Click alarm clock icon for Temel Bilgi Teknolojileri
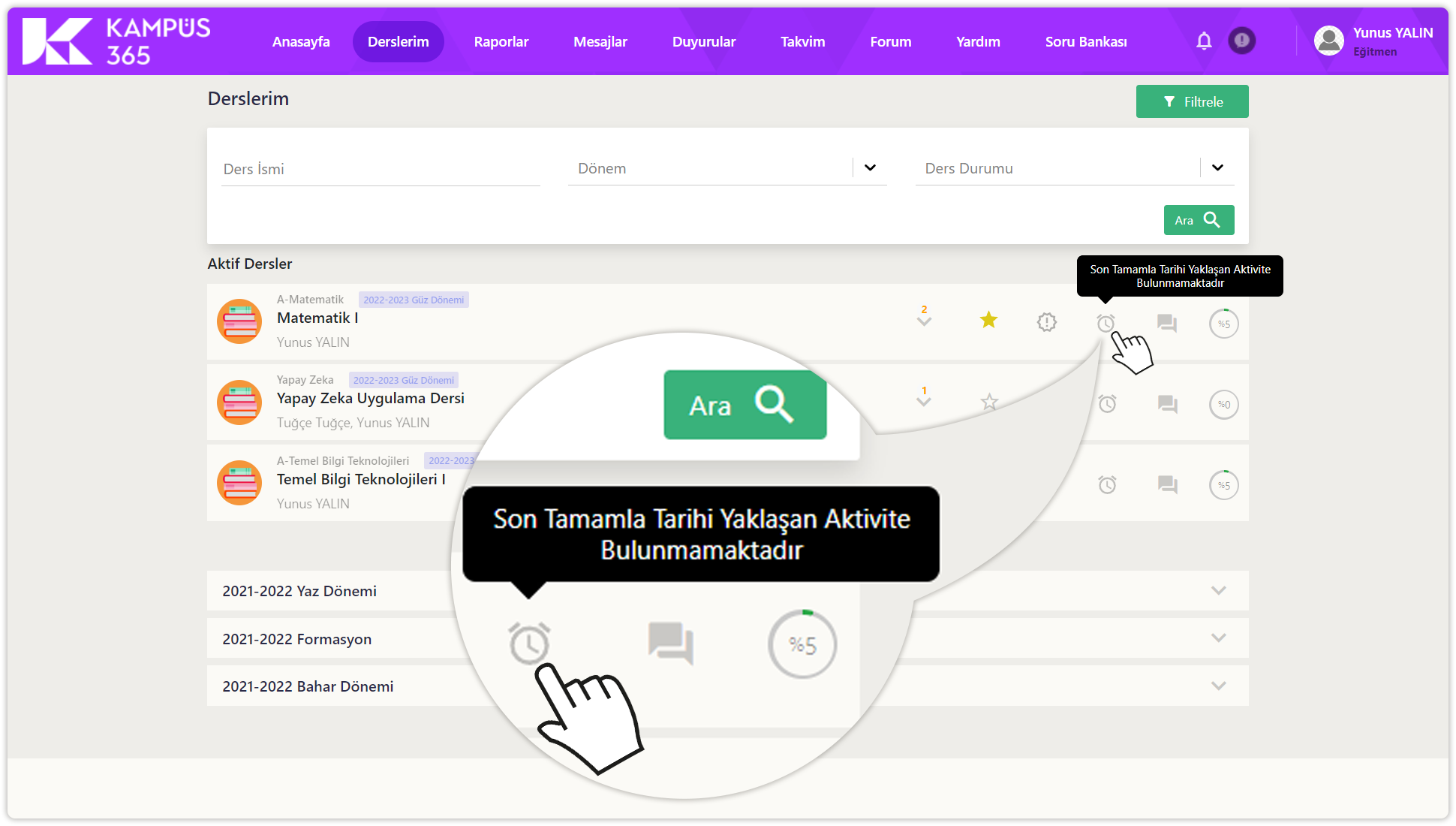Image resolution: width=1456 pixels, height=826 pixels. [1107, 484]
